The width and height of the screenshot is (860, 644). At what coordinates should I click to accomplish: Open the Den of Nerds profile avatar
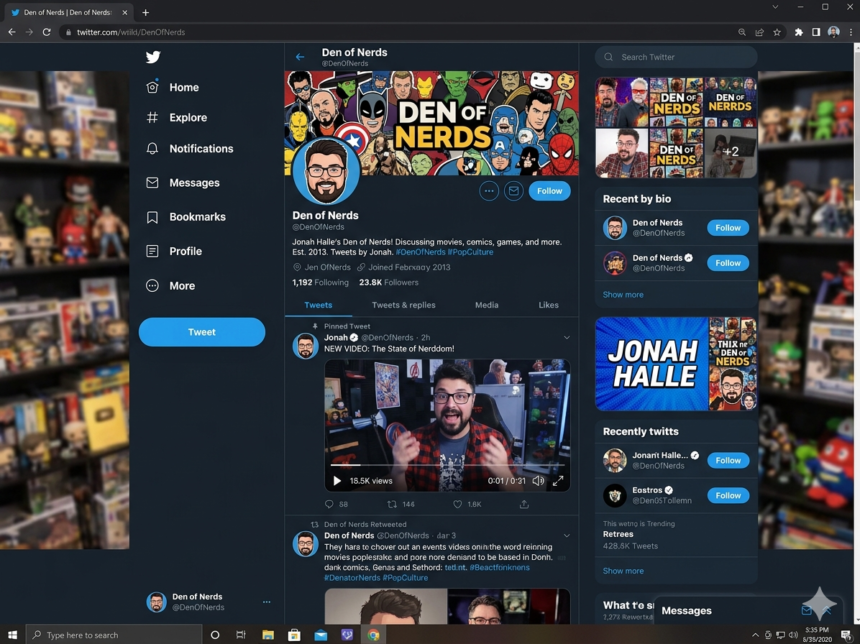pos(326,171)
